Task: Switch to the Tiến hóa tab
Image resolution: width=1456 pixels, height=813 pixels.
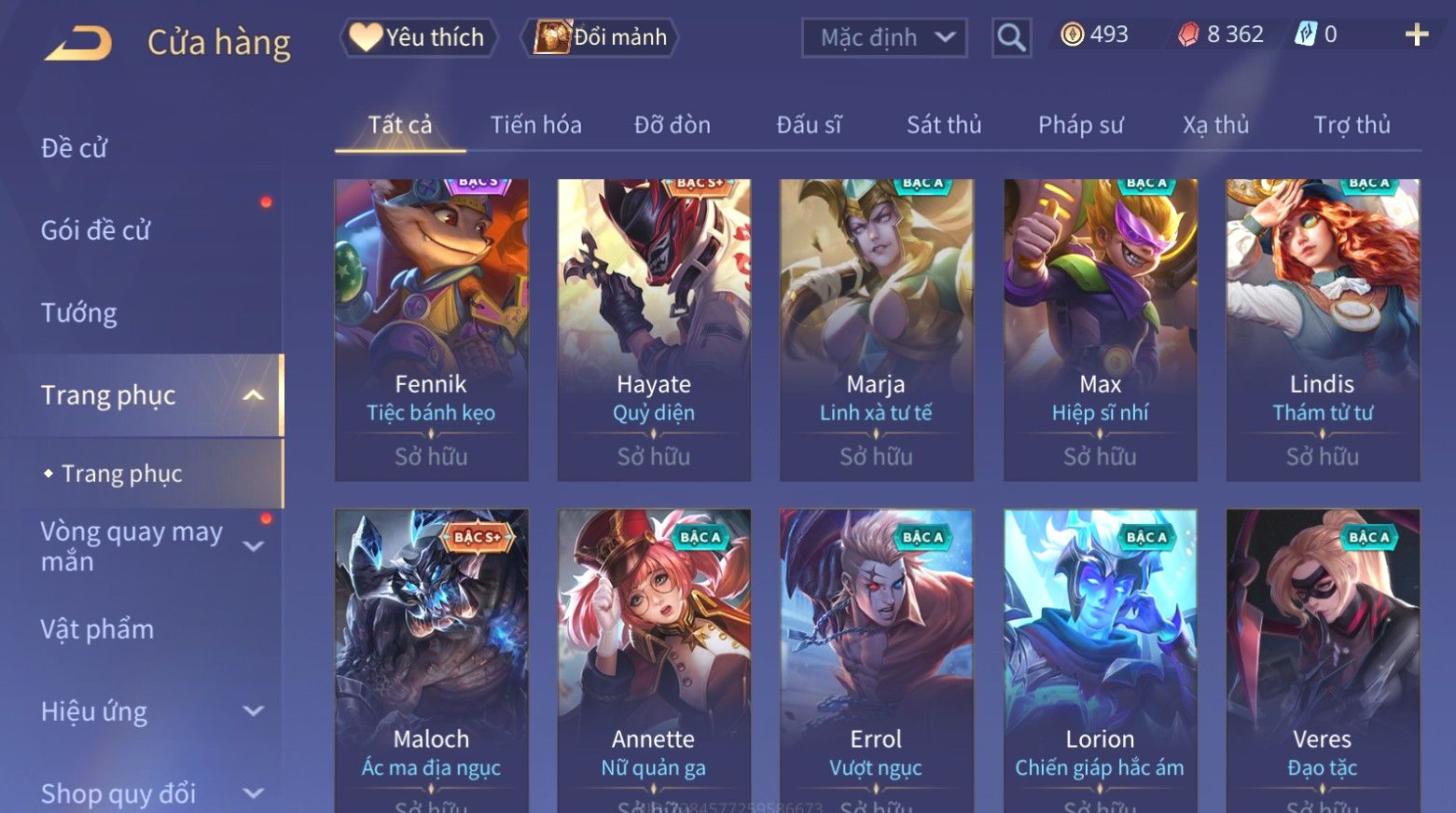Action: [536, 125]
